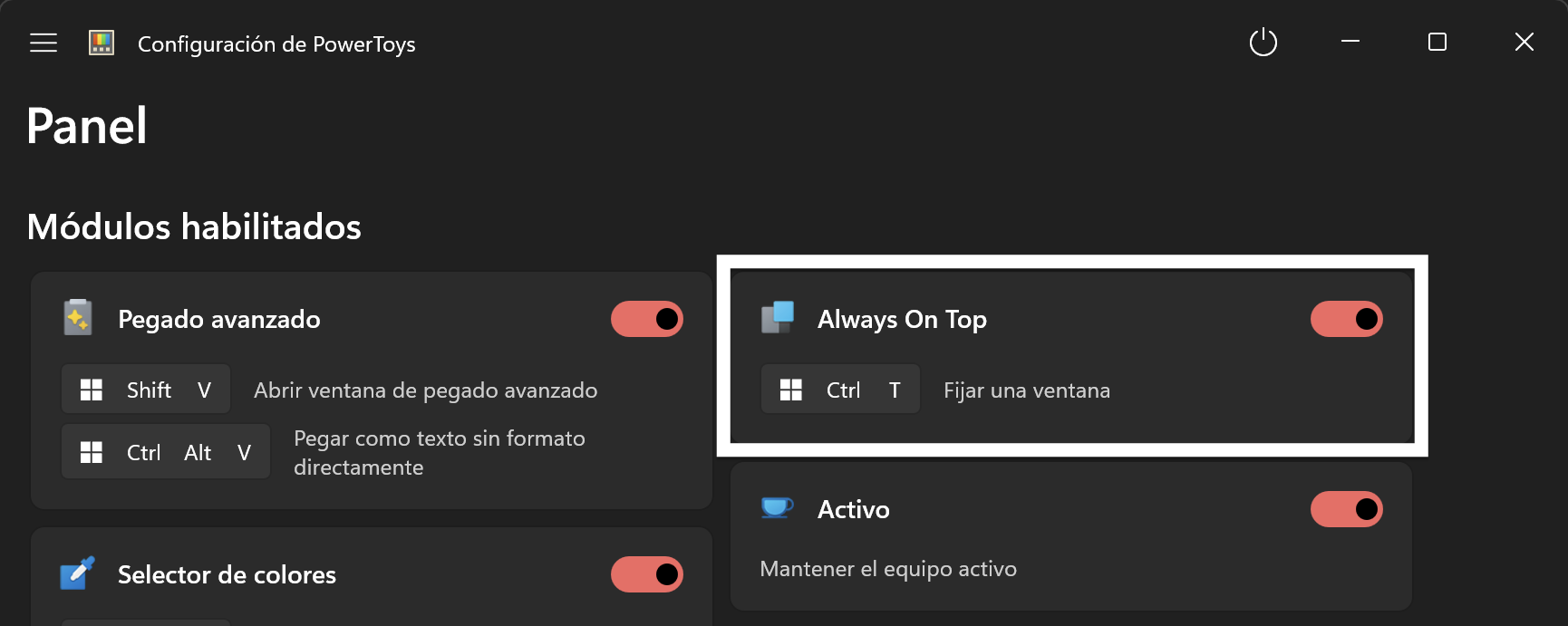
Task: Open the hamburger navigation menu
Action: (44, 43)
